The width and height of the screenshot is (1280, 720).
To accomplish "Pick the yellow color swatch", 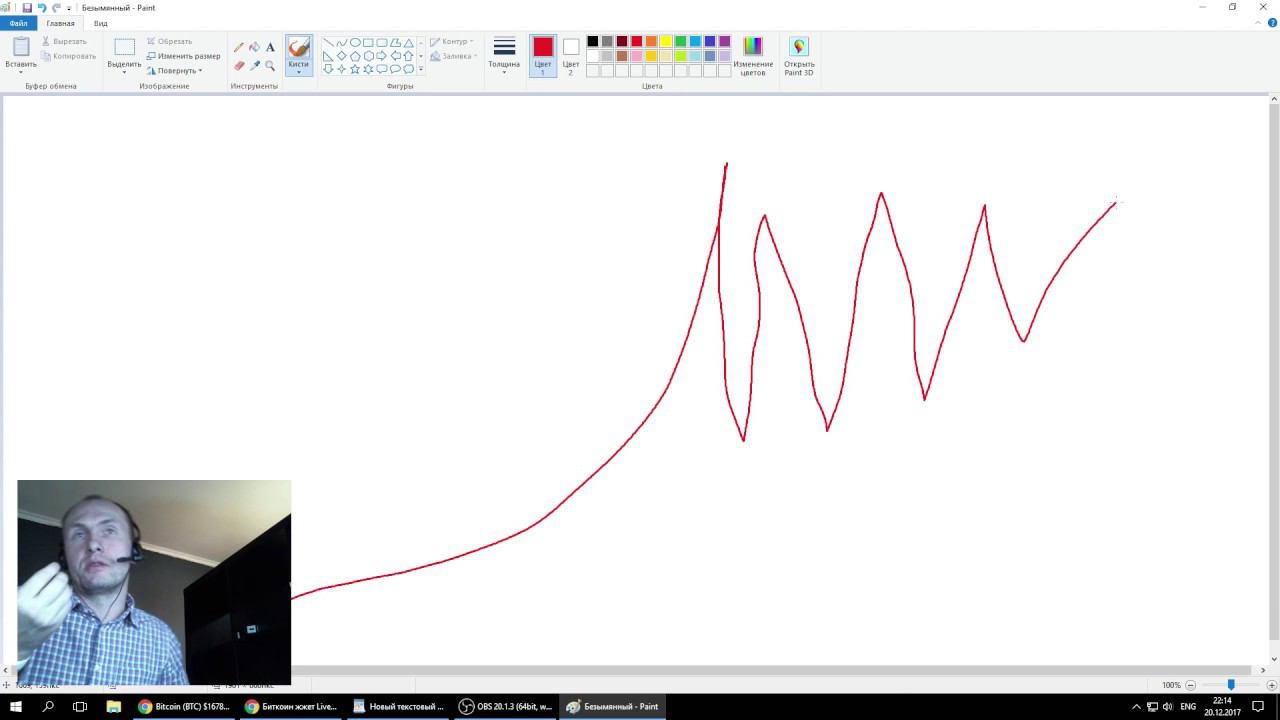I will 666,42.
